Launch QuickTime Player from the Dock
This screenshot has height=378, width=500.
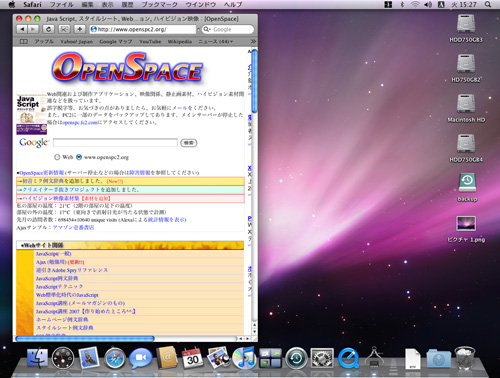(x=348, y=359)
